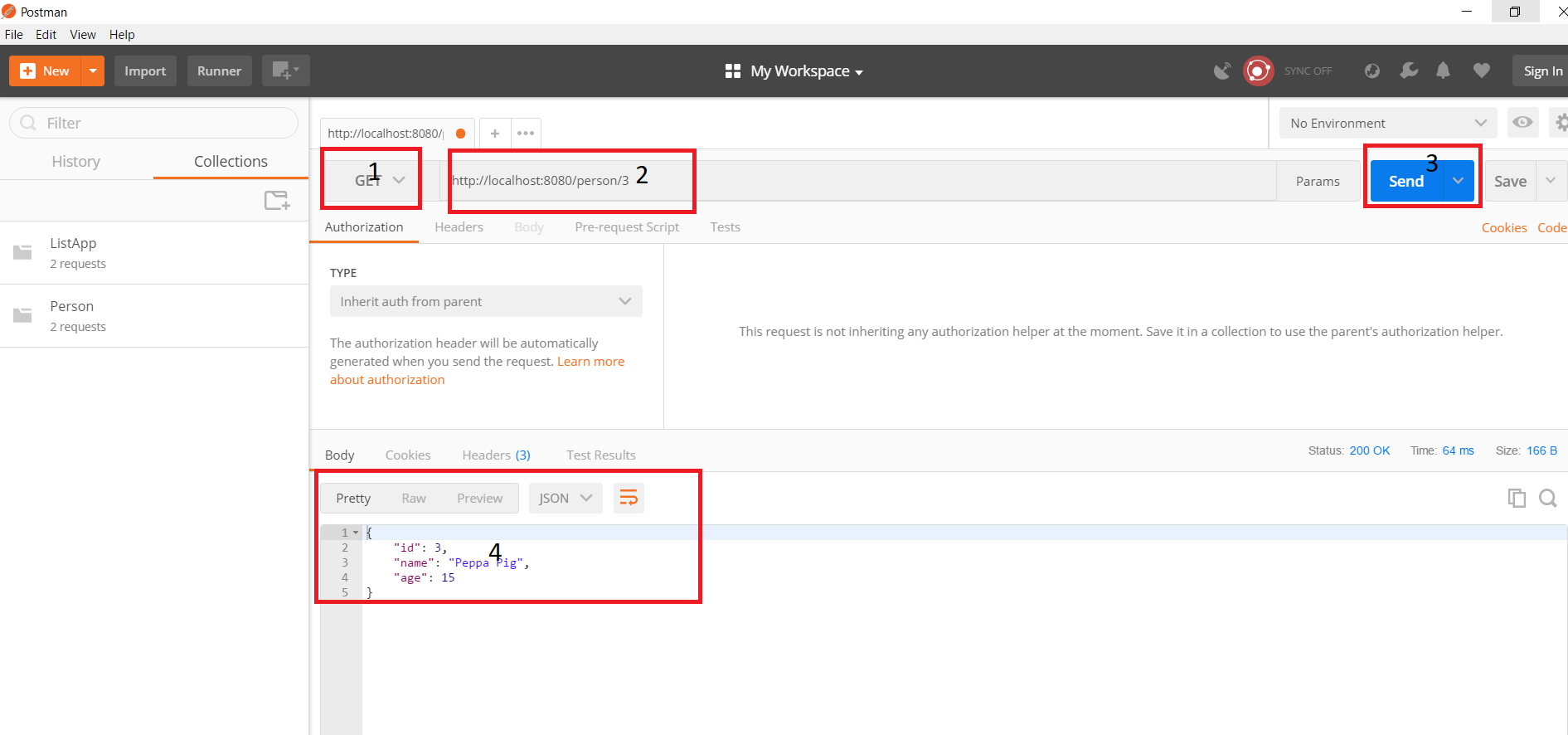This screenshot has height=735, width=1568.
Task: Click the new window icon in toolbar
Action: [285, 71]
